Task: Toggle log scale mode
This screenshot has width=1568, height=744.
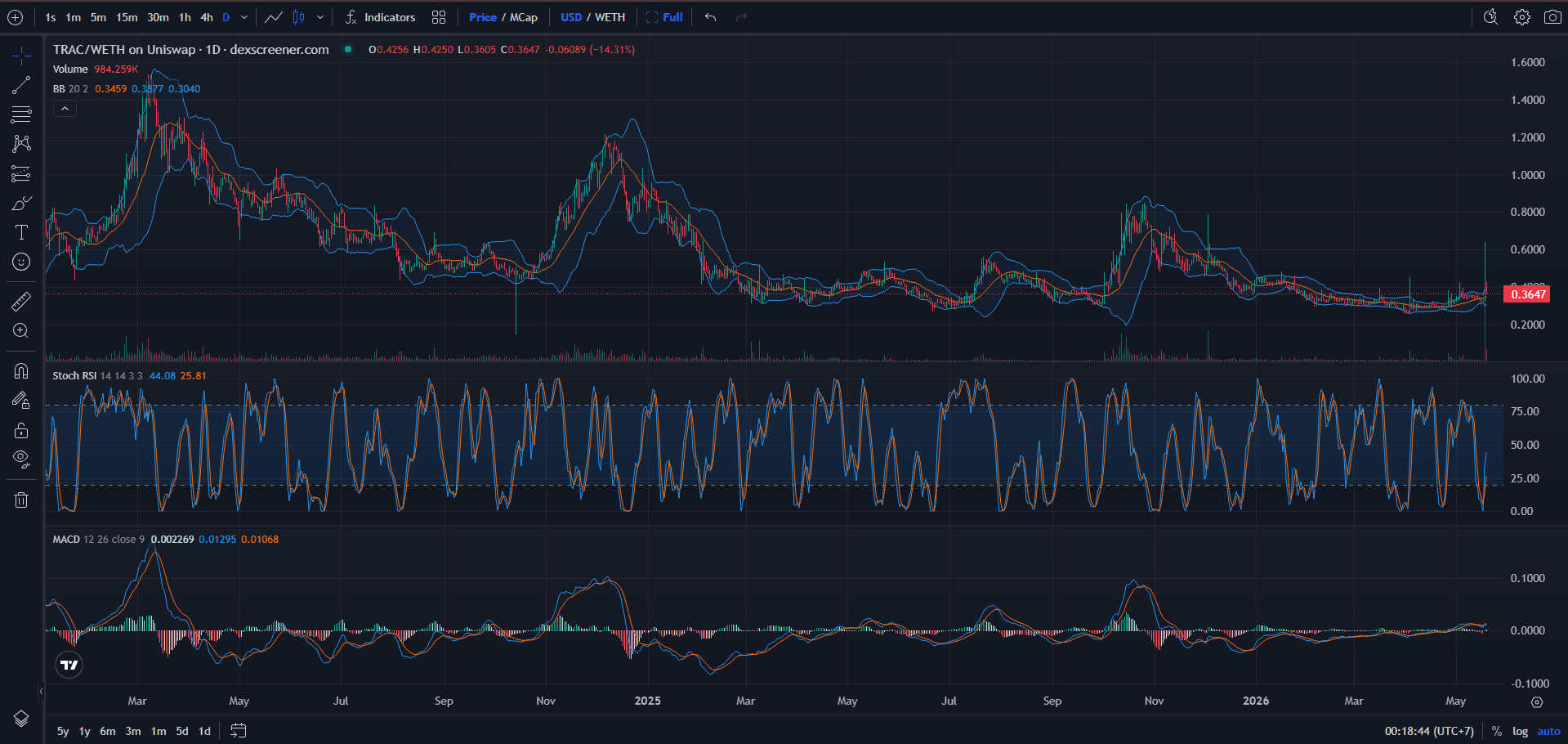Action: (1520, 731)
